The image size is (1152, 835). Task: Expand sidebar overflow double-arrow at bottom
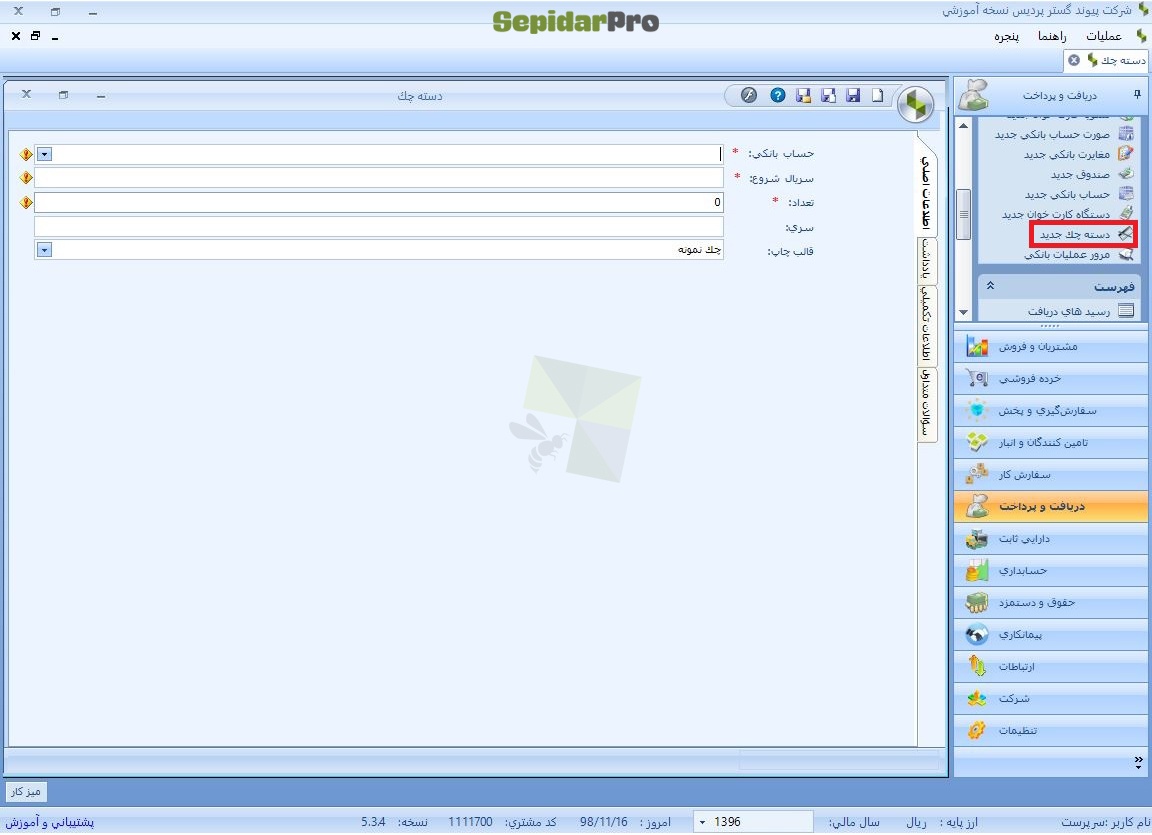point(1138,761)
